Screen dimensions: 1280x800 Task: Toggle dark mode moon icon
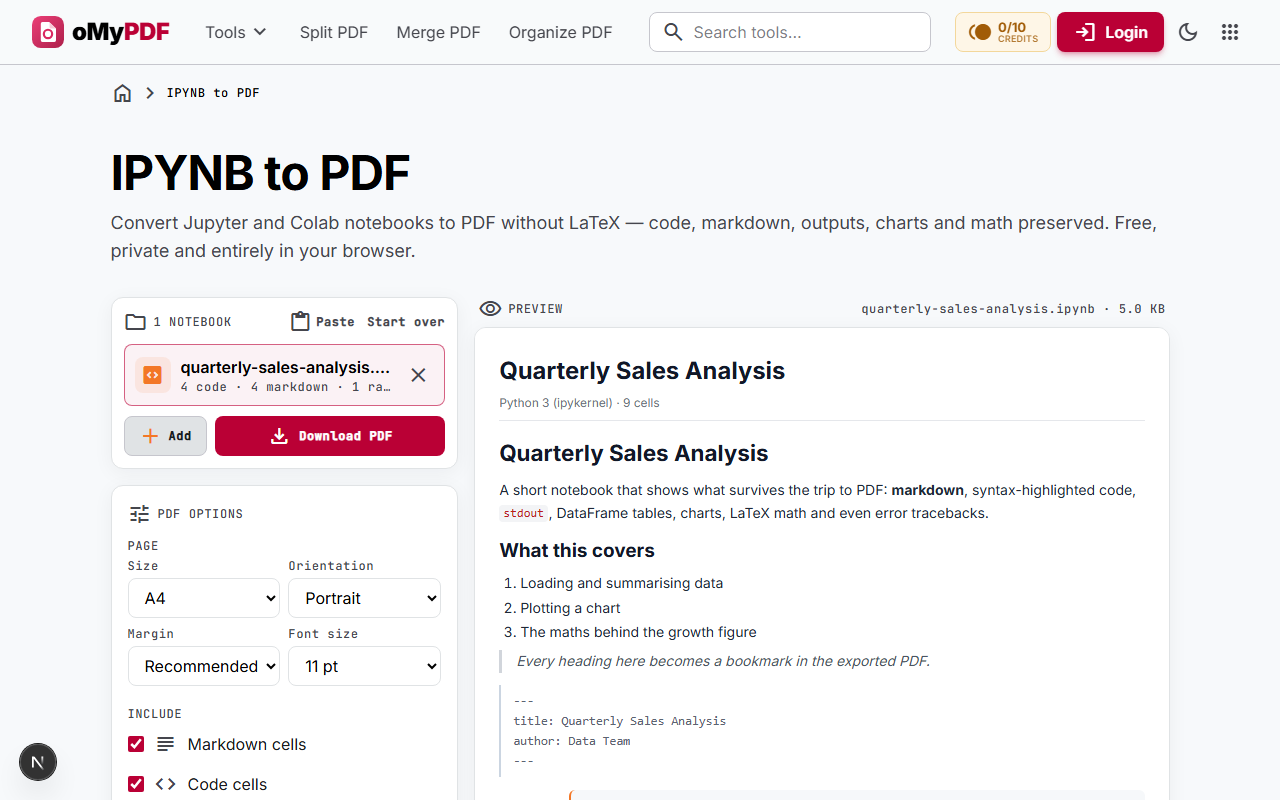(1188, 32)
